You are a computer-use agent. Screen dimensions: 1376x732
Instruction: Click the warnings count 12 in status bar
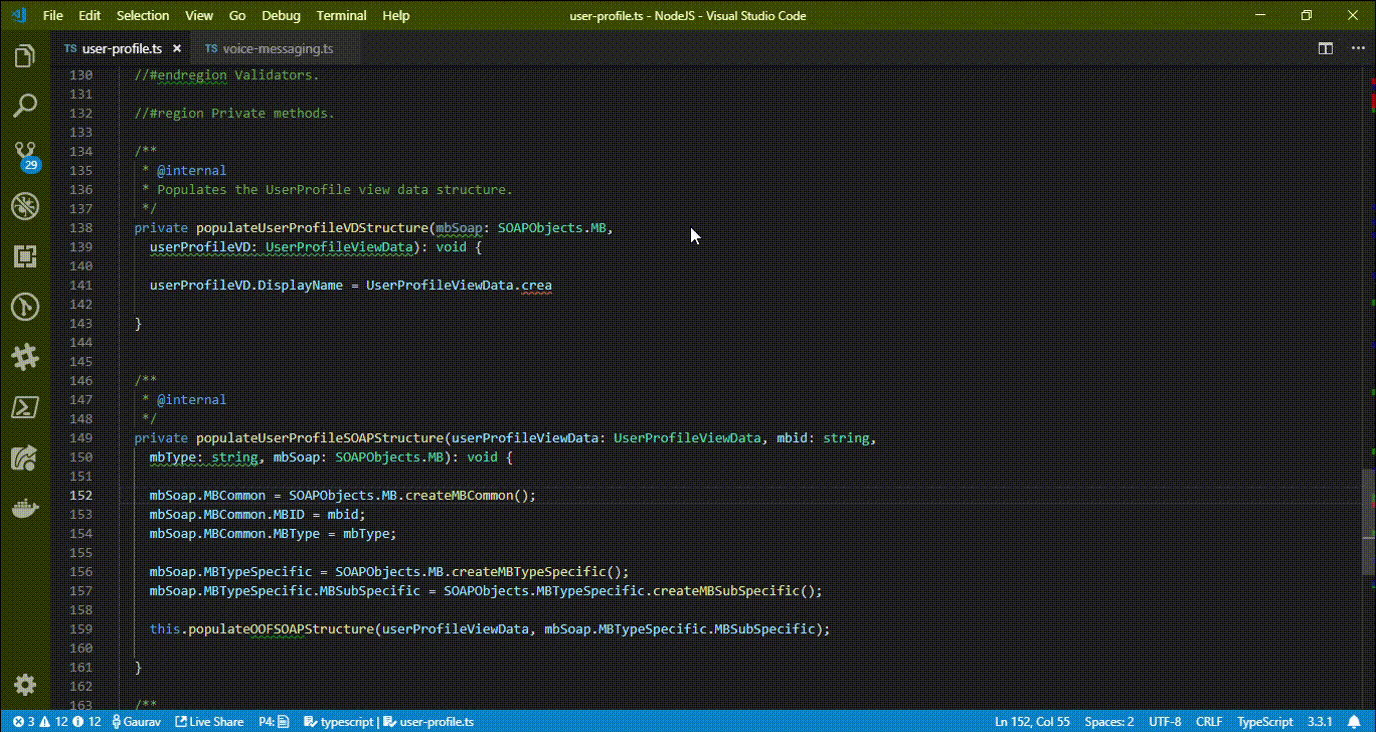pyautogui.click(x=54, y=721)
